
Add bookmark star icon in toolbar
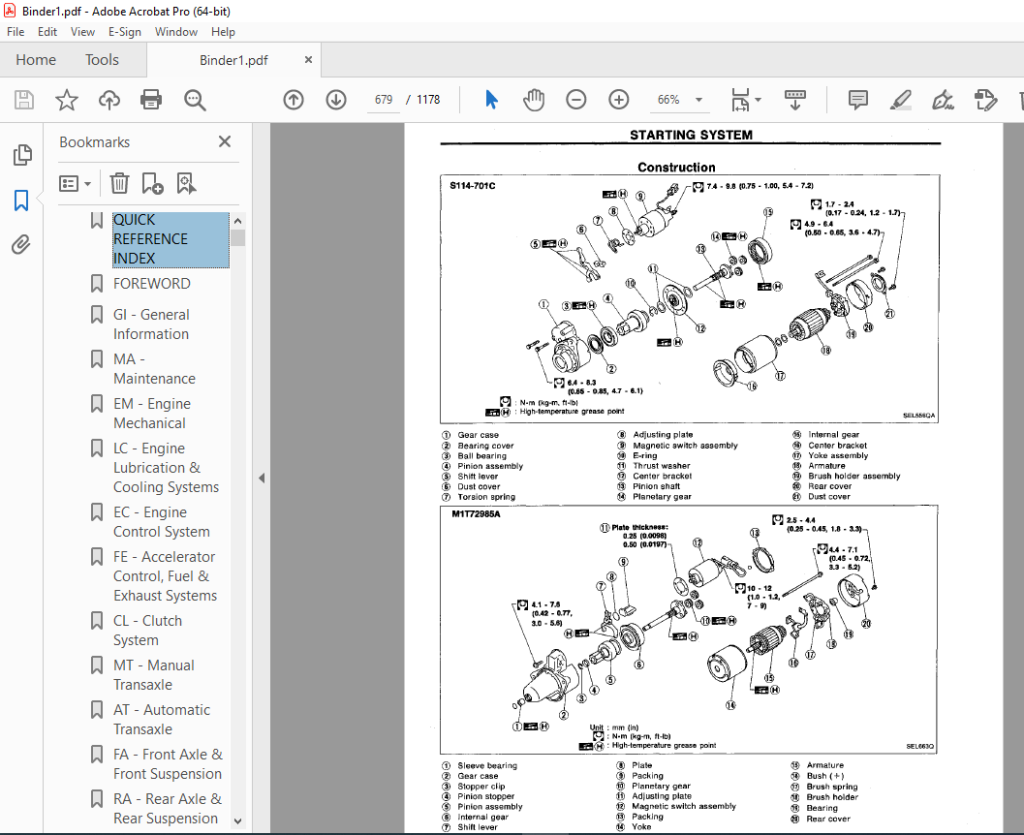[67, 100]
